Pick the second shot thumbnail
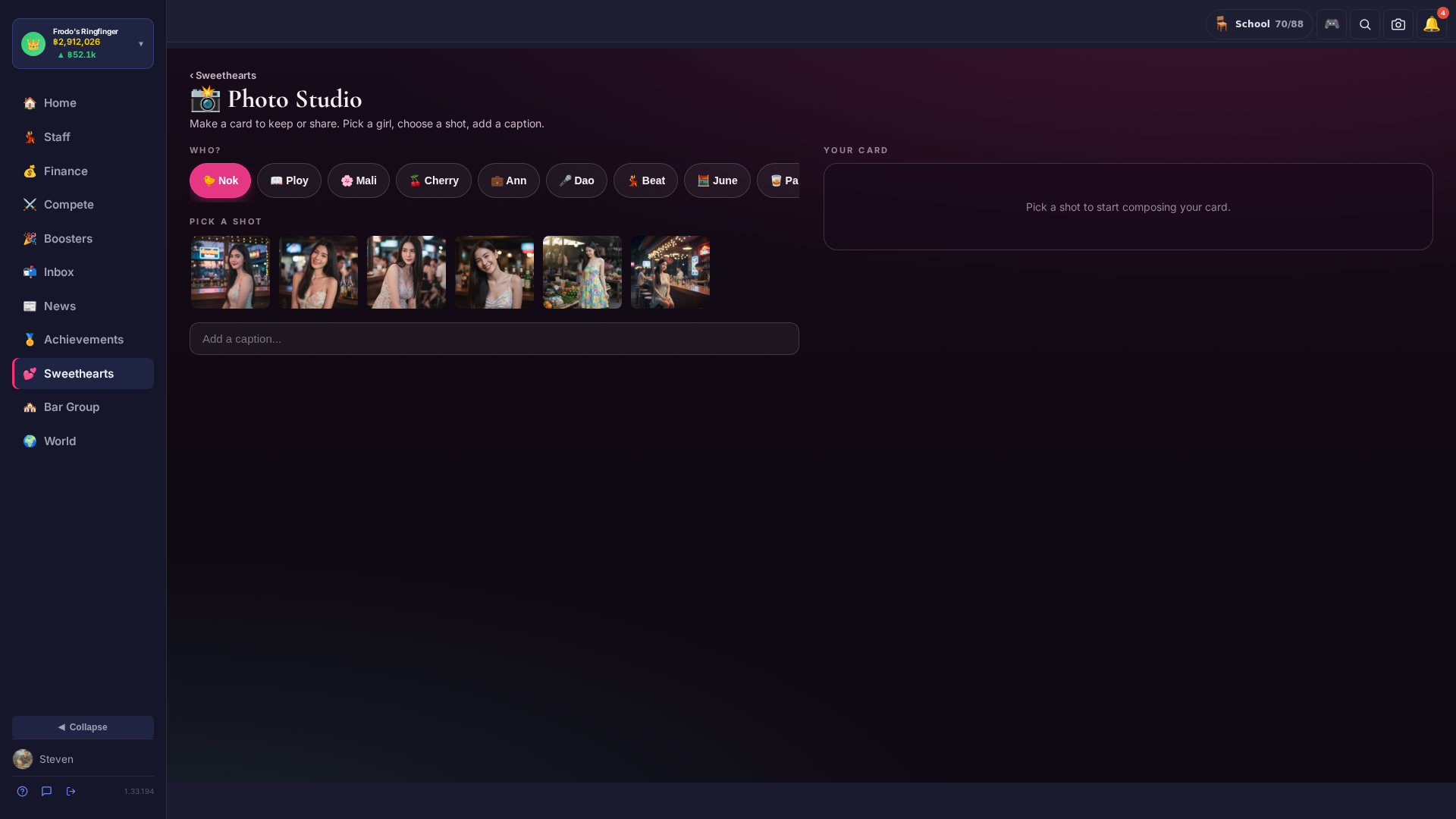 [318, 272]
